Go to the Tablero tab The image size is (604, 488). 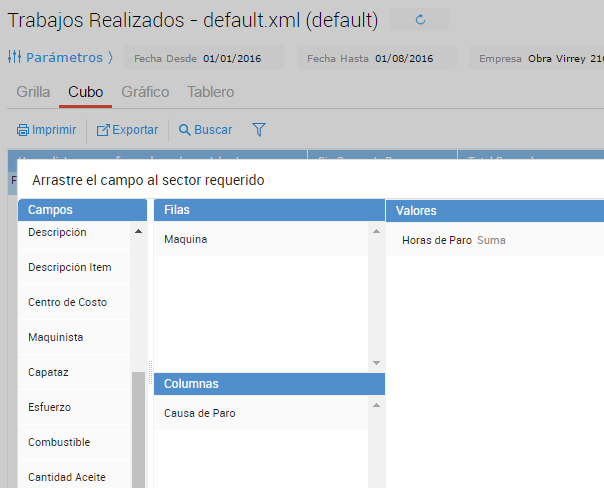tap(210, 92)
